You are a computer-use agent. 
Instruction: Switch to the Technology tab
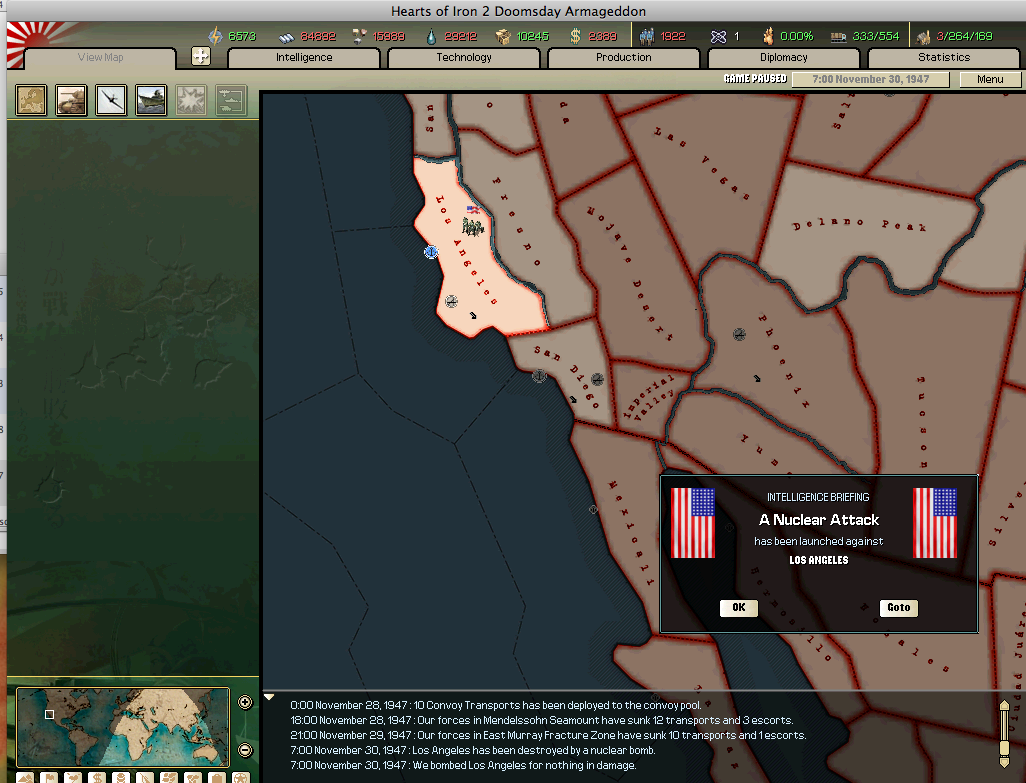coord(464,58)
